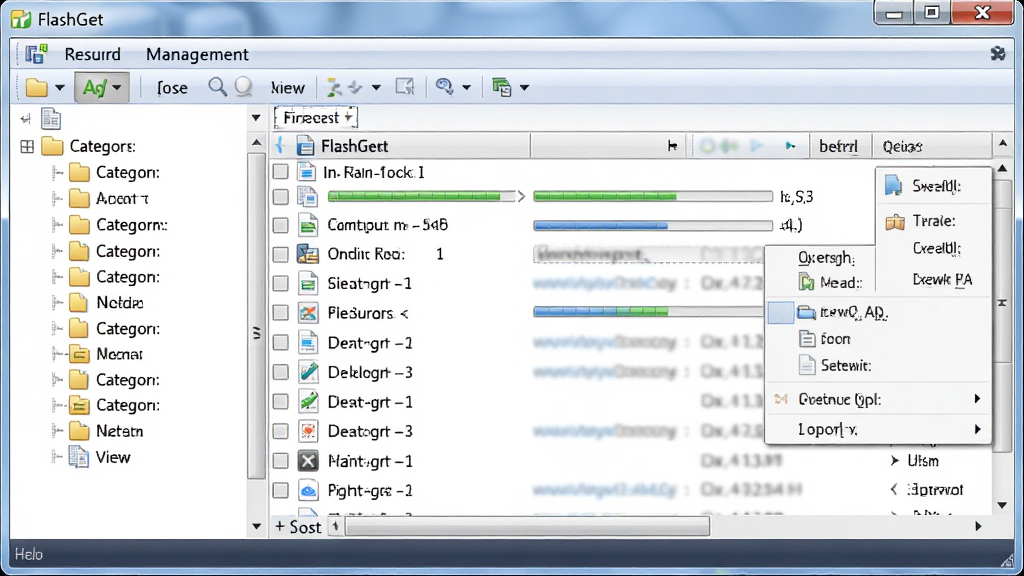Choose Traie from the side menu

[921, 221]
